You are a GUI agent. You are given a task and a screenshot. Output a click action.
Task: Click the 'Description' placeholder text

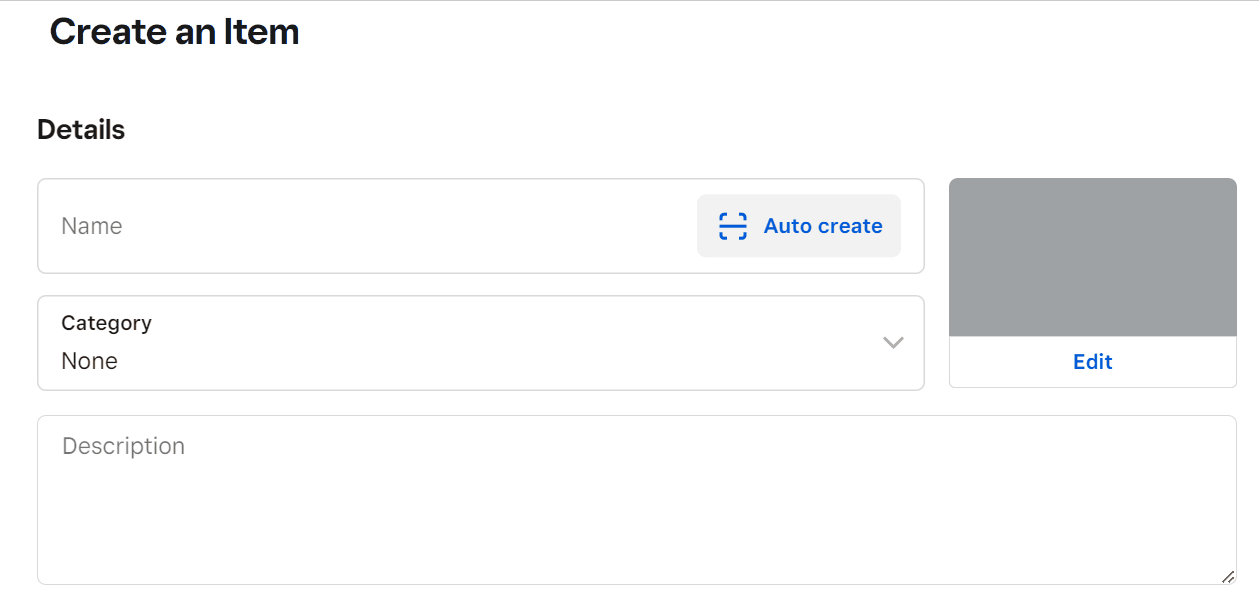[x=124, y=446]
